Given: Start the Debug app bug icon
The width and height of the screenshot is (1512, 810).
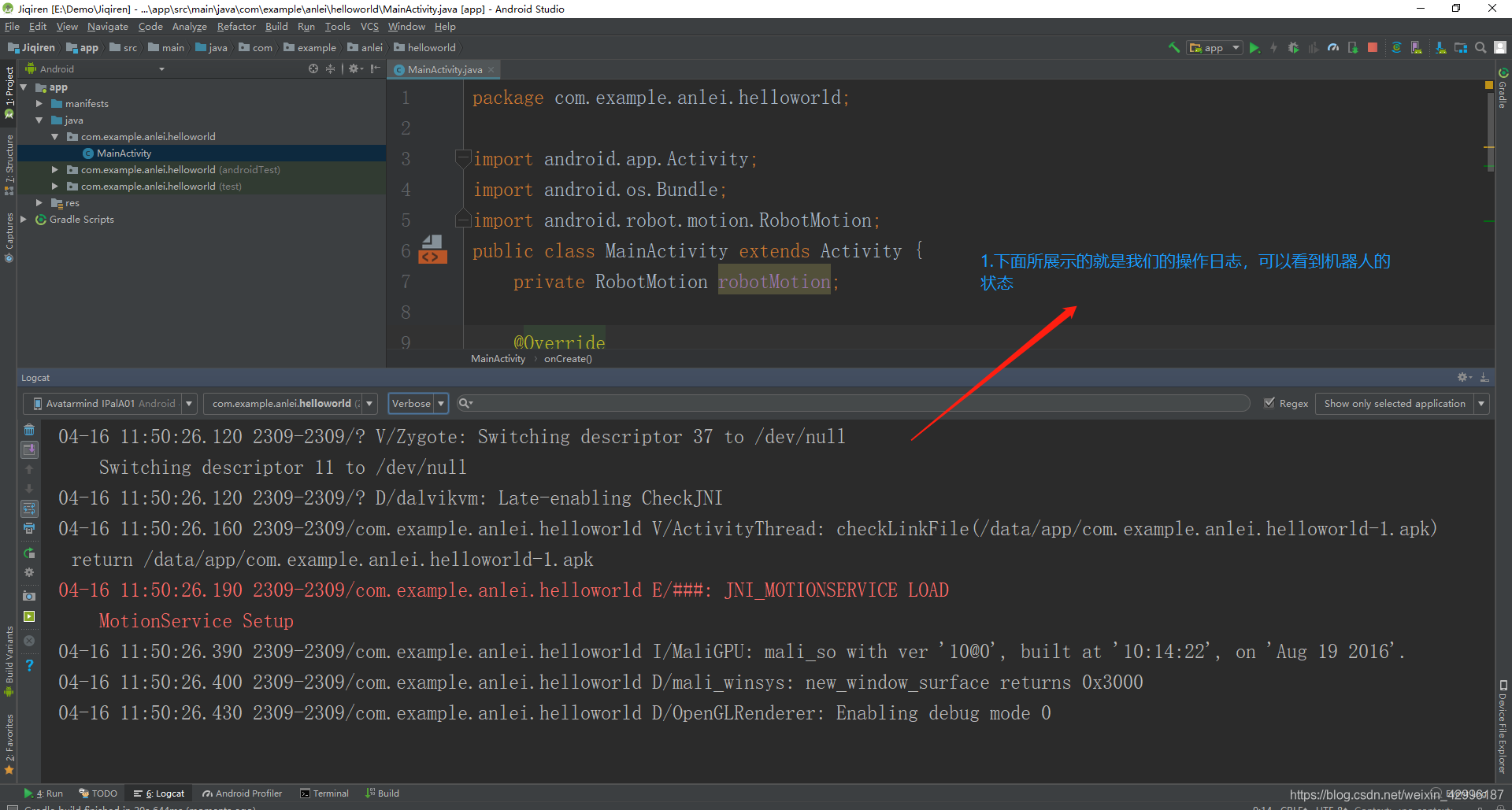Looking at the screenshot, I should point(1293,47).
